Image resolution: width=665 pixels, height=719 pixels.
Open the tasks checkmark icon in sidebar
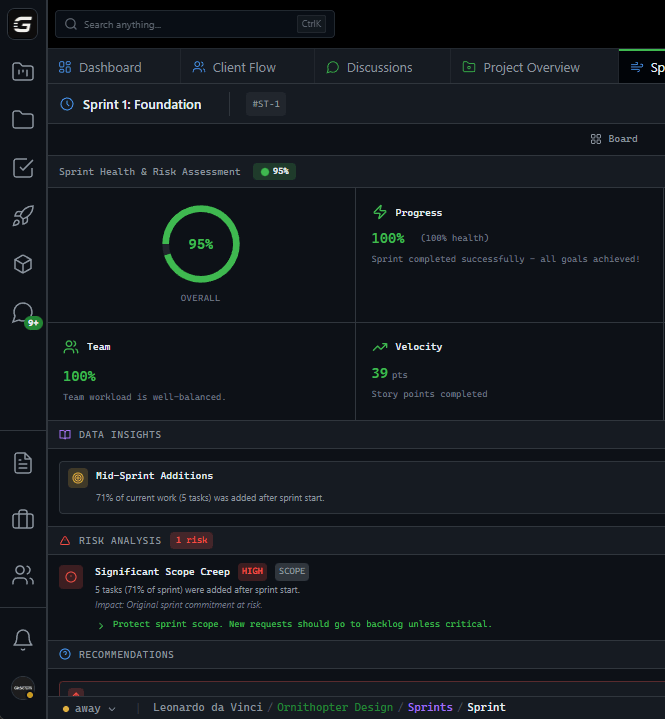(23, 168)
